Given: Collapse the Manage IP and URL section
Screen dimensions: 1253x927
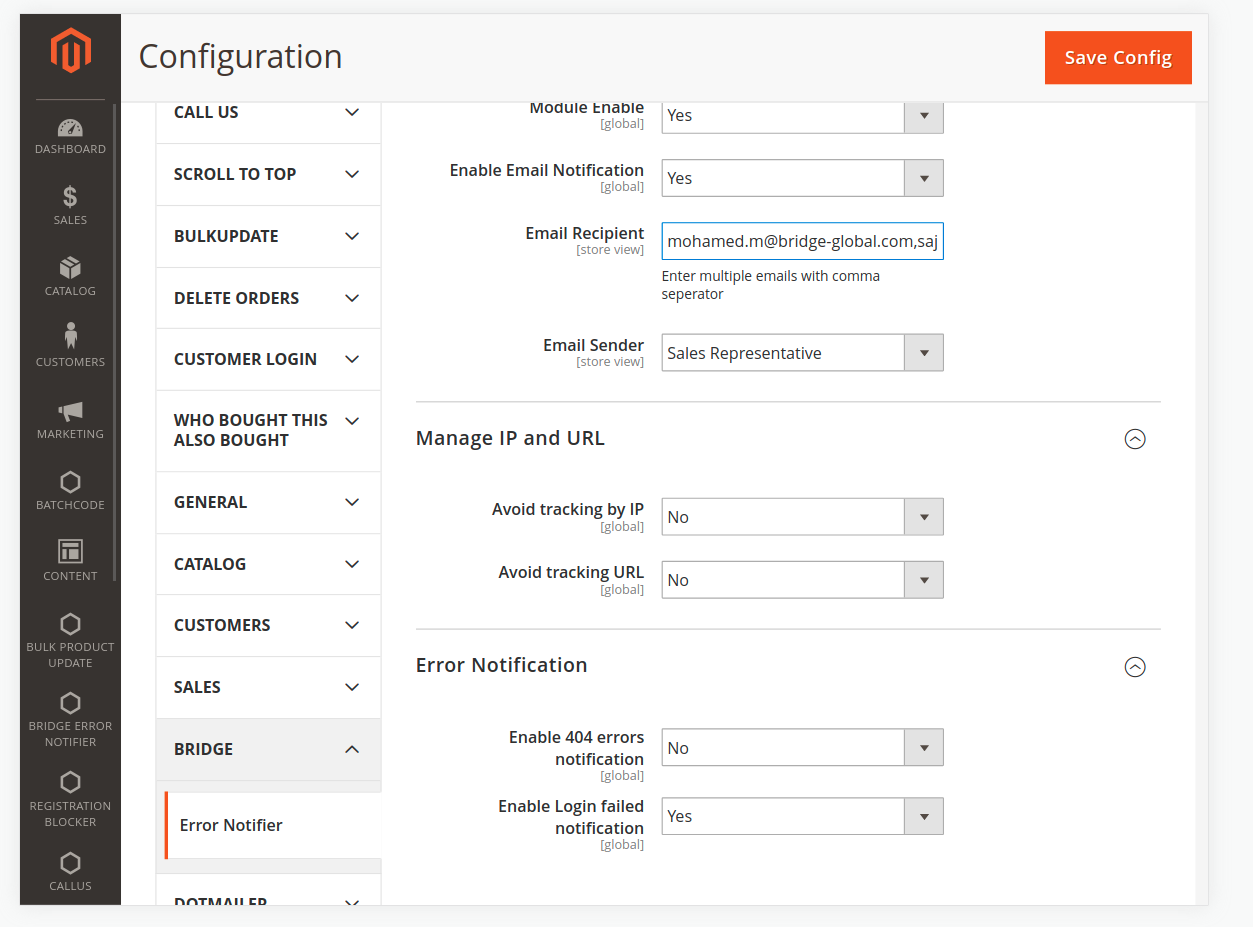Looking at the screenshot, I should pyautogui.click(x=1134, y=439).
